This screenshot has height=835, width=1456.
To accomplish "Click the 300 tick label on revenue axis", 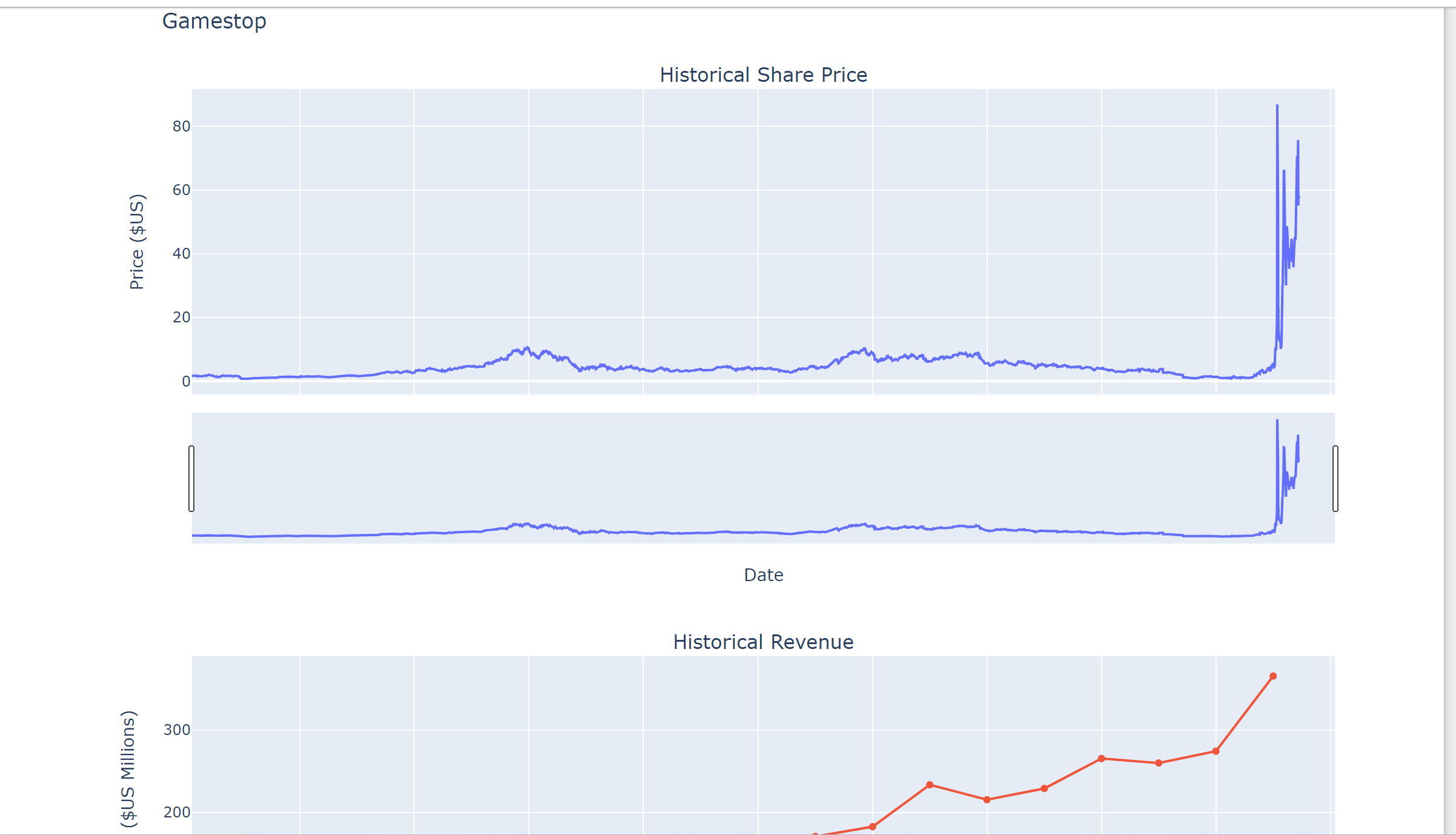I will pos(177,730).
